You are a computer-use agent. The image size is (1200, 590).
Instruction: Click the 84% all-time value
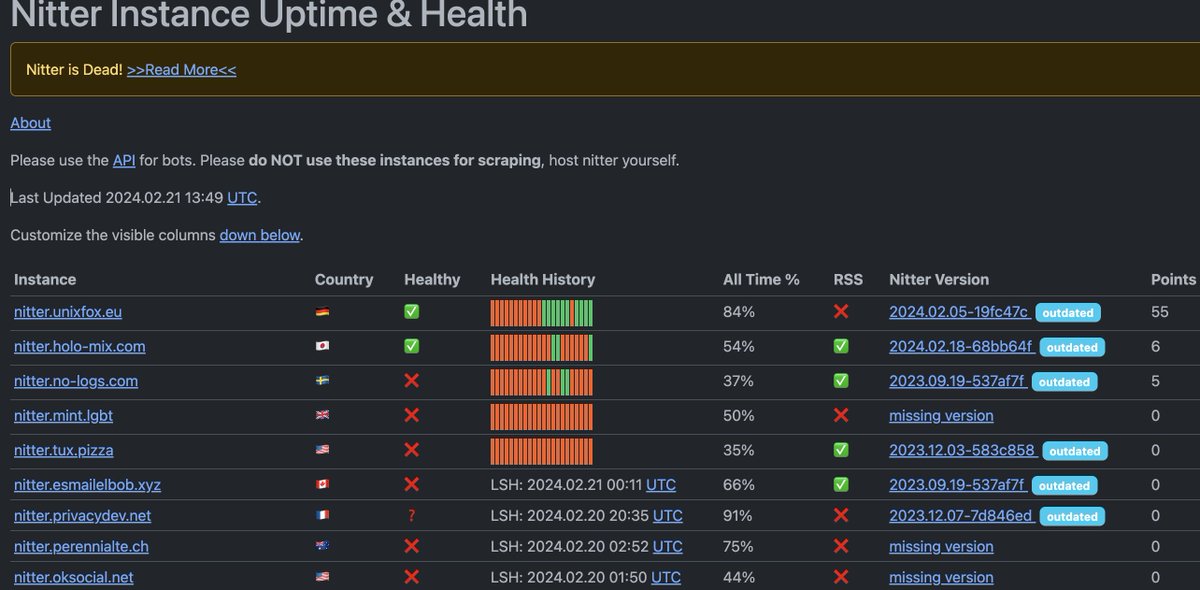(x=739, y=312)
